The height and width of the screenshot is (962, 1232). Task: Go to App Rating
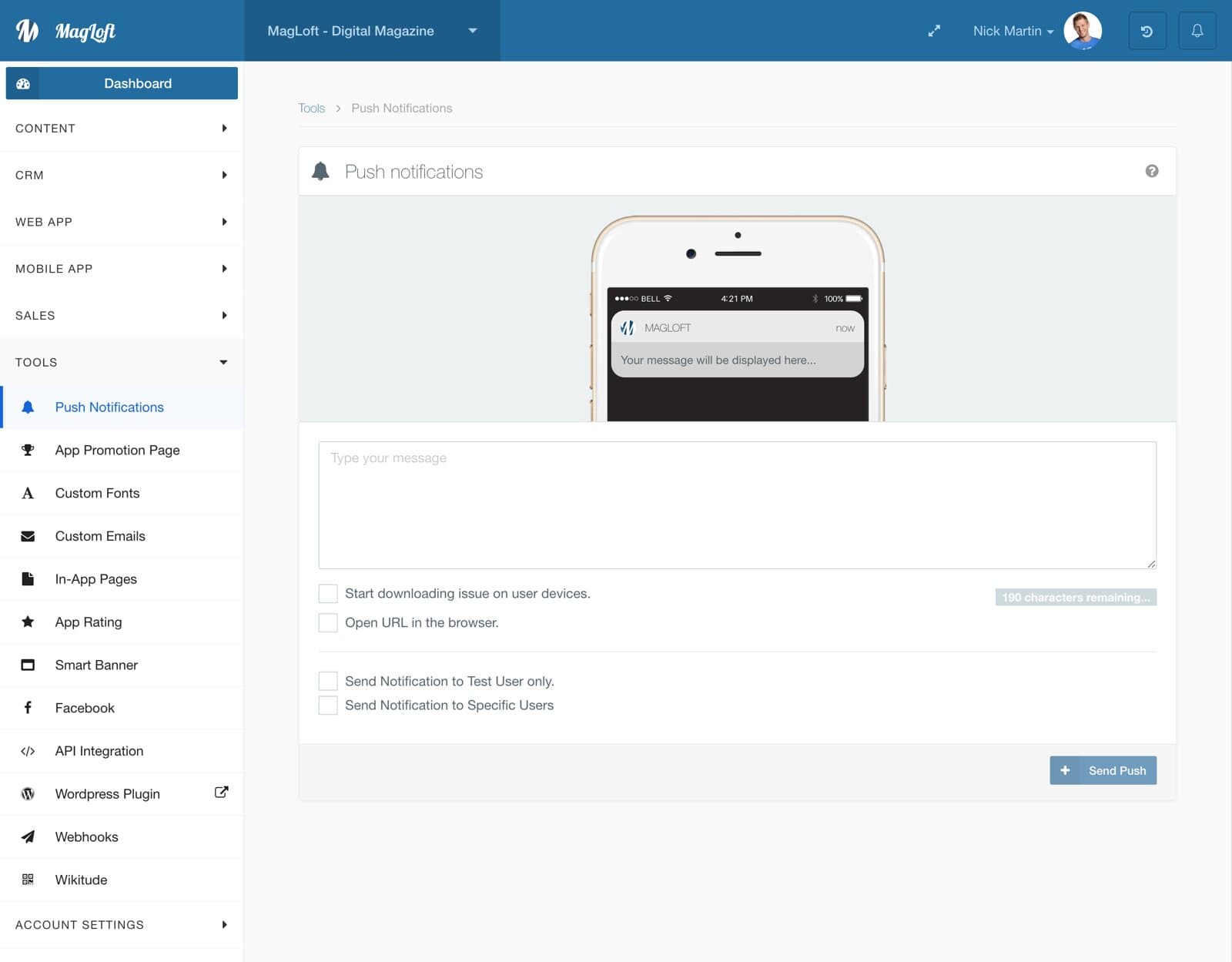tap(122, 622)
